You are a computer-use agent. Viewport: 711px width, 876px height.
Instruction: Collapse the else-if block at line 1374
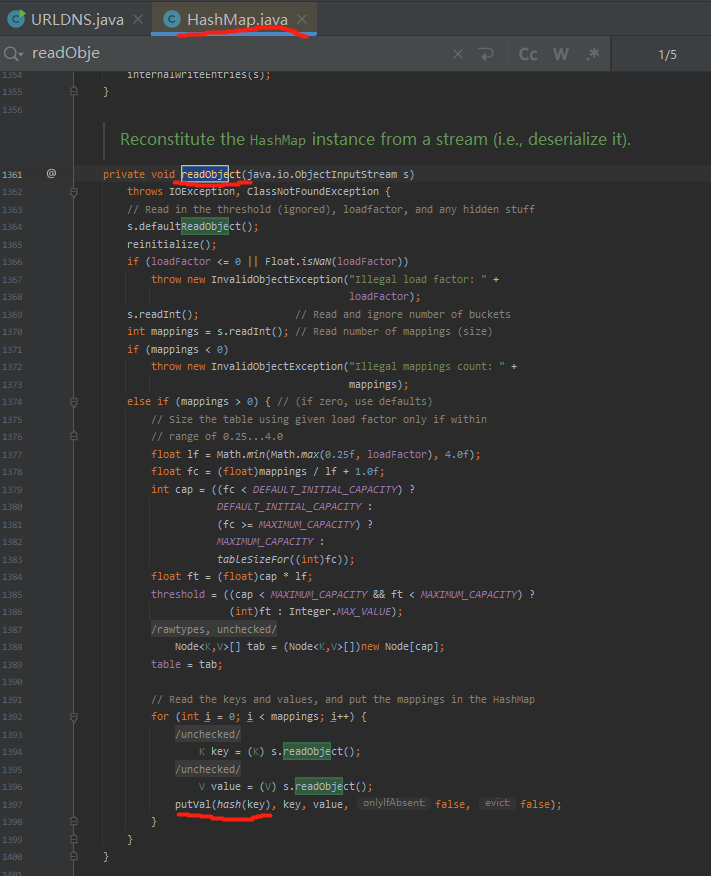74,402
